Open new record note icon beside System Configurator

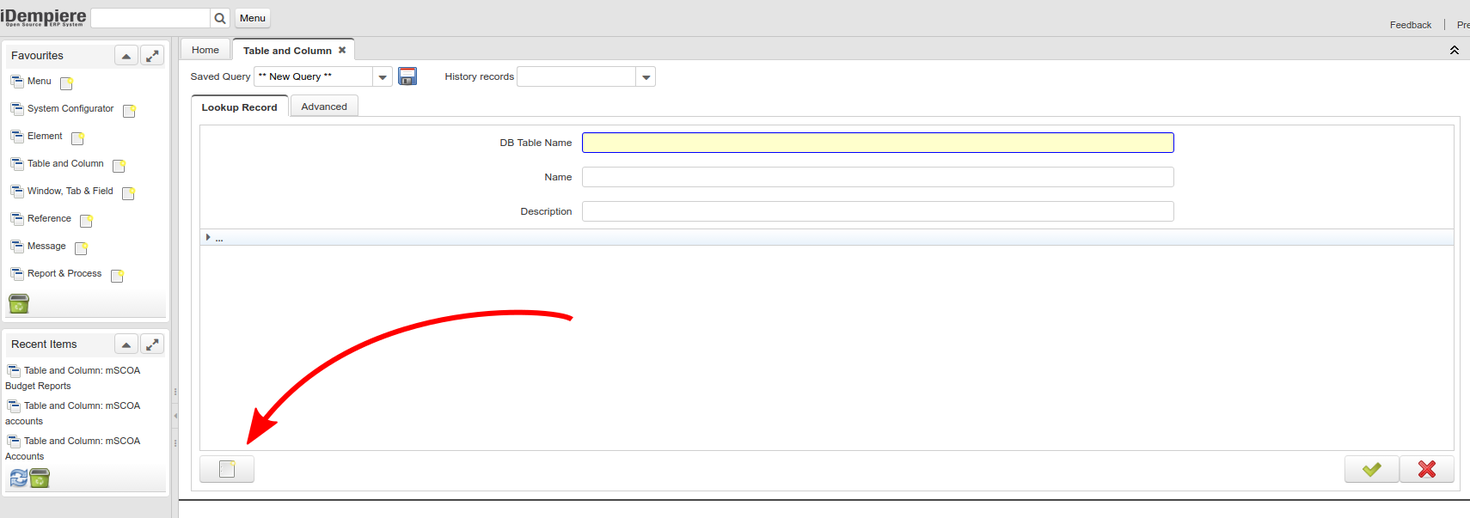[x=129, y=111]
